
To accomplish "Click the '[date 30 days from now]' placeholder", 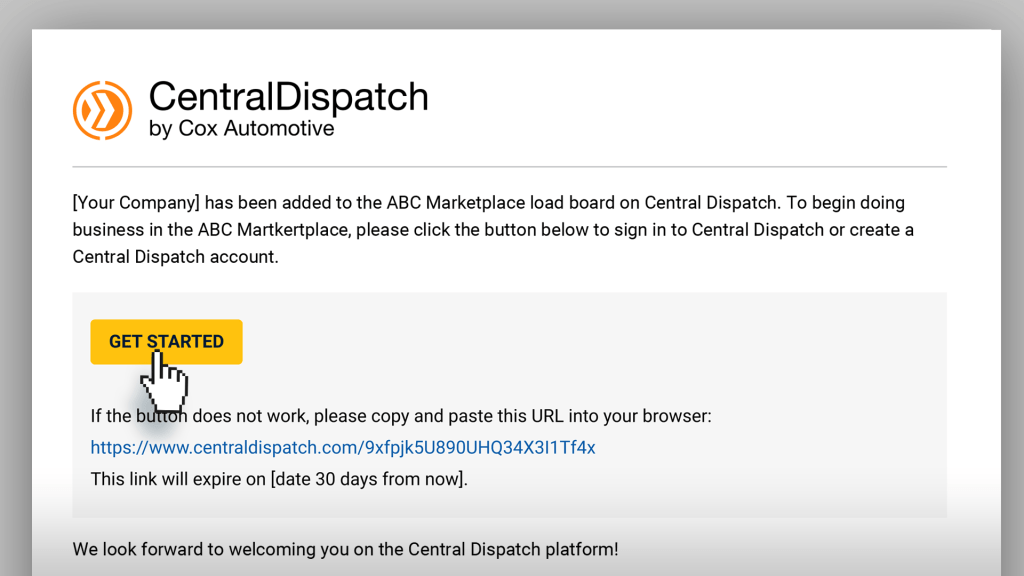I will [367, 479].
